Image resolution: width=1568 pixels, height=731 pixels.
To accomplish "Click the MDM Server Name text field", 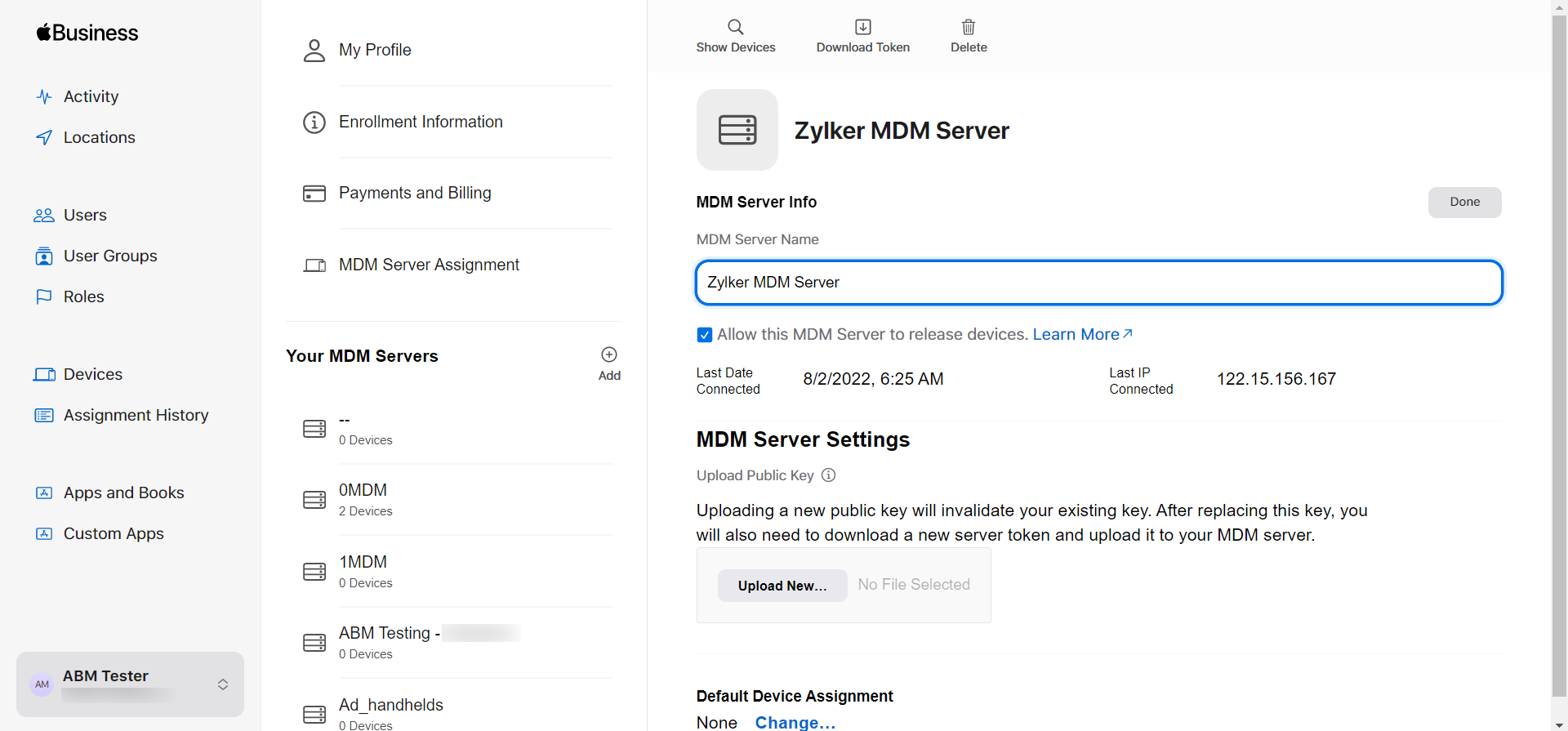I will coord(1098,283).
